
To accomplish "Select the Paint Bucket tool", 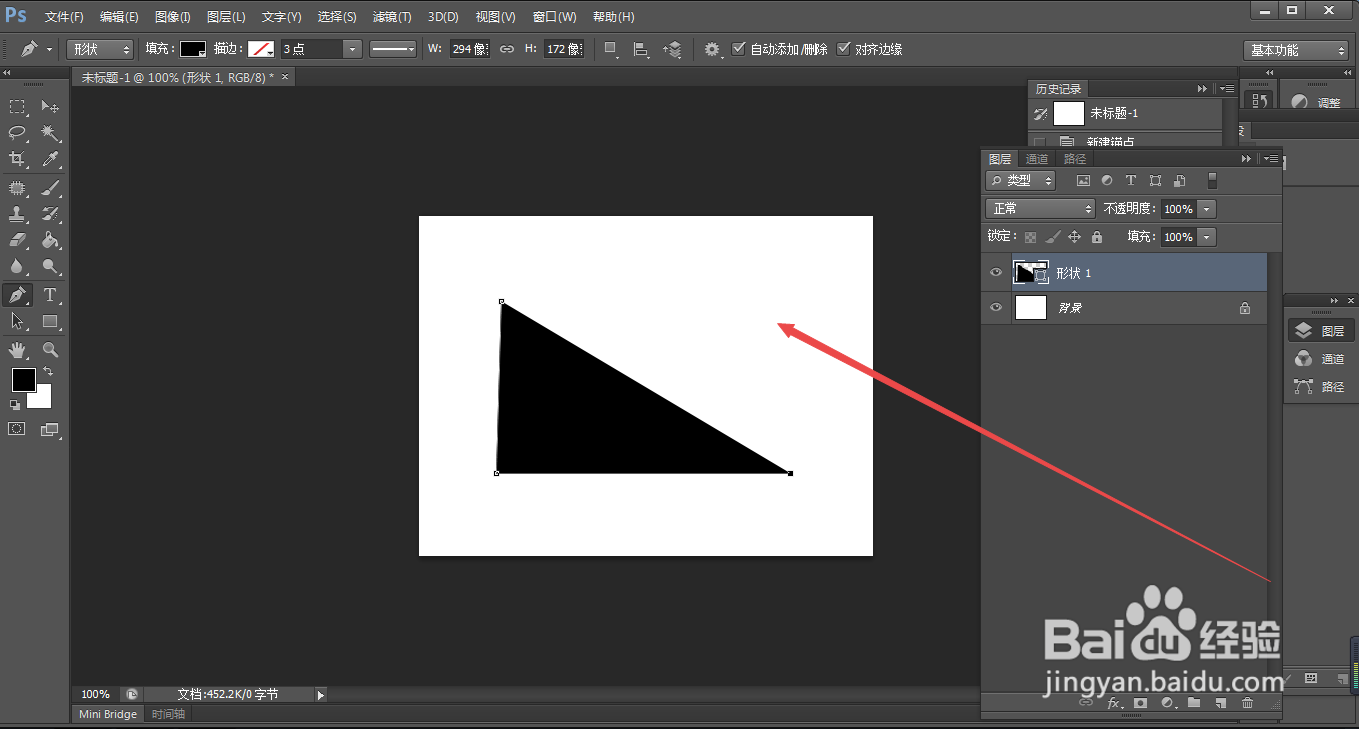I will pyautogui.click(x=50, y=240).
